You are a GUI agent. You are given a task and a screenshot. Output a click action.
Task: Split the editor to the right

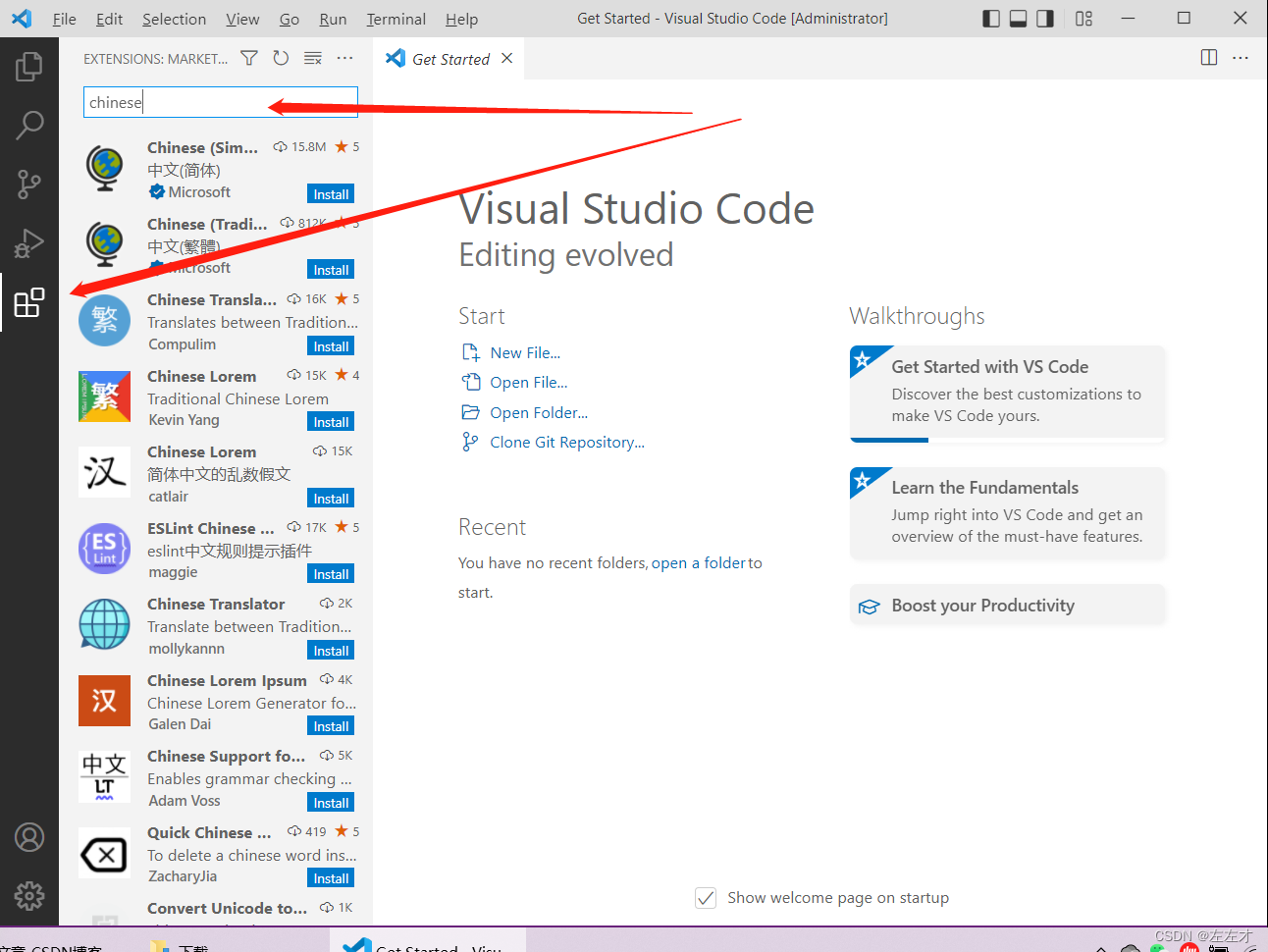1209,58
